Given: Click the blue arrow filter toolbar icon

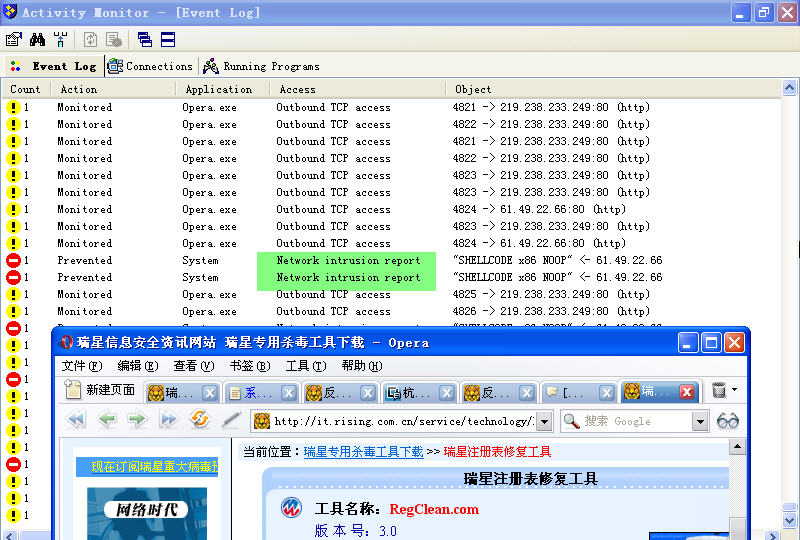Looking at the screenshot, I should 60,40.
